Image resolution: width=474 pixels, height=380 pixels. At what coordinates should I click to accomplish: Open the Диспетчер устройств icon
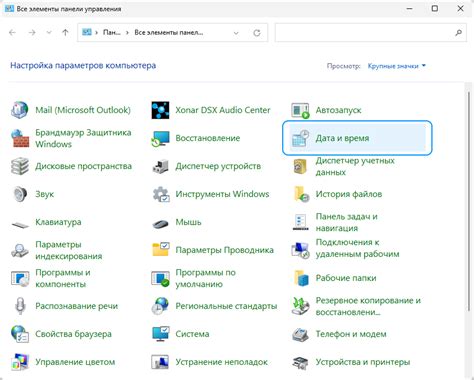click(x=160, y=166)
